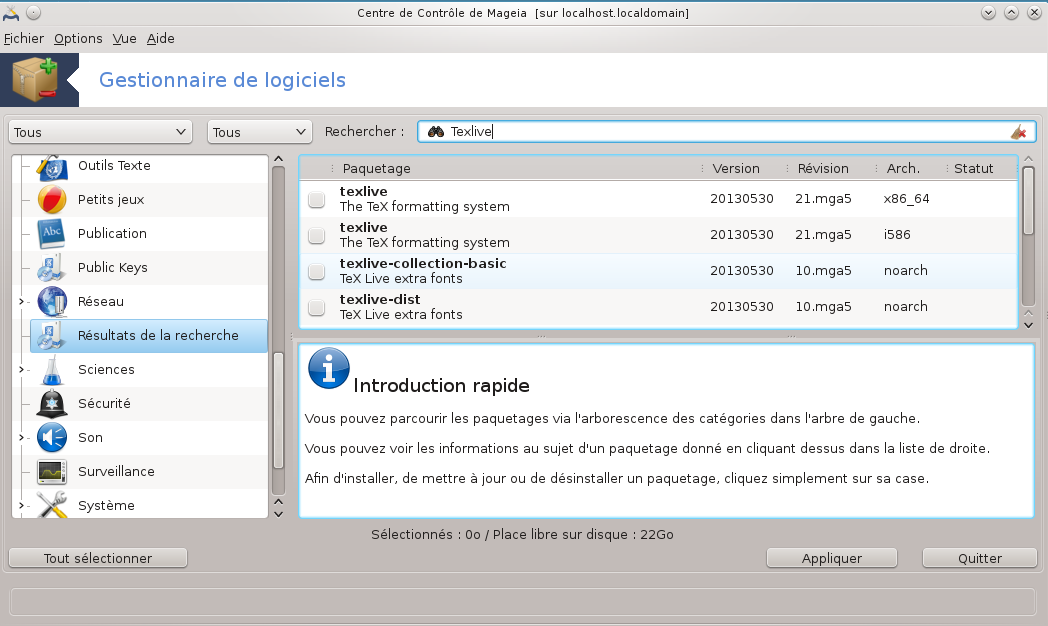Expand the Son category
The height and width of the screenshot is (626, 1048).
coord(21,438)
